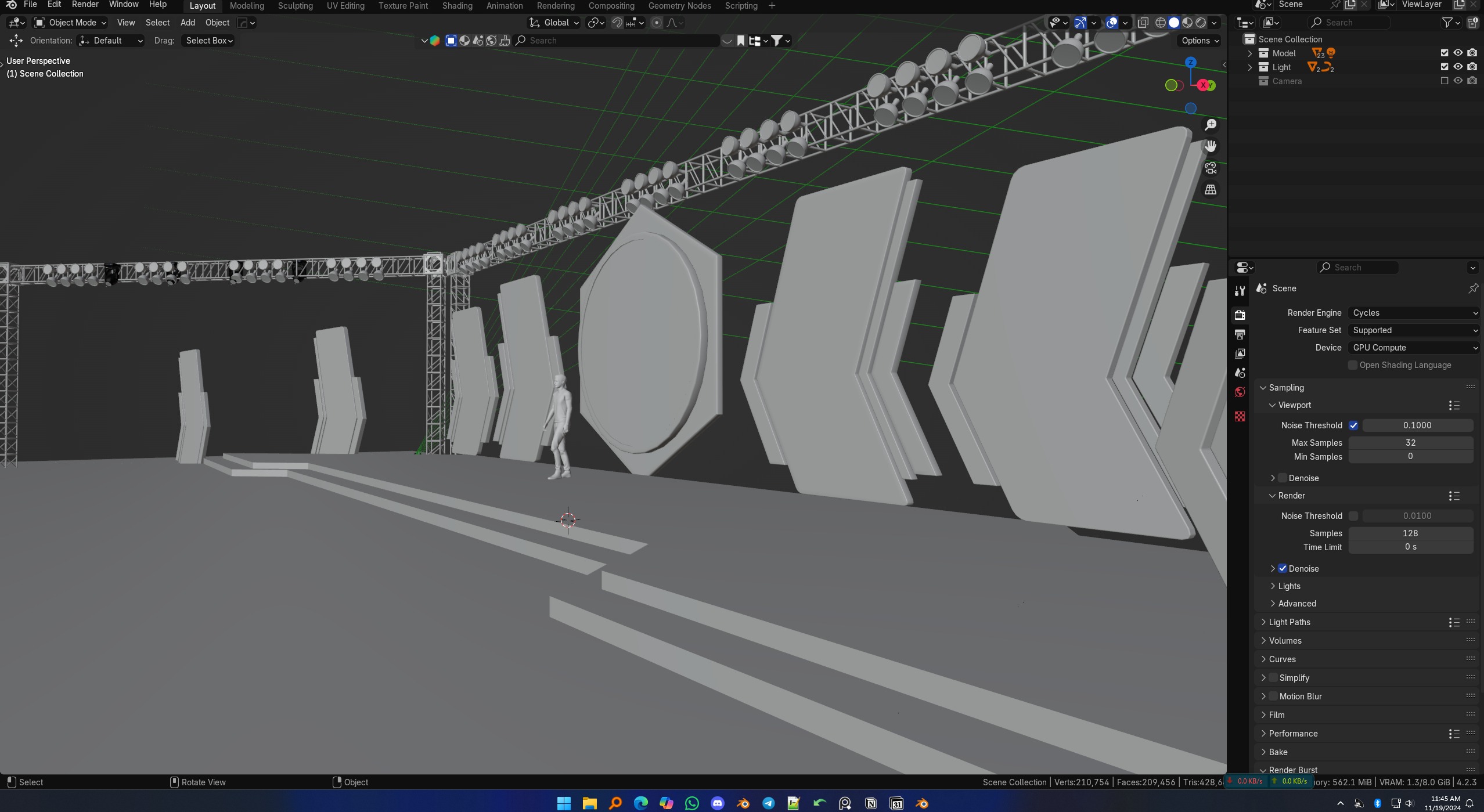Disable render Denoise checkbox
The height and width of the screenshot is (812, 1484).
click(x=1283, y=569)
